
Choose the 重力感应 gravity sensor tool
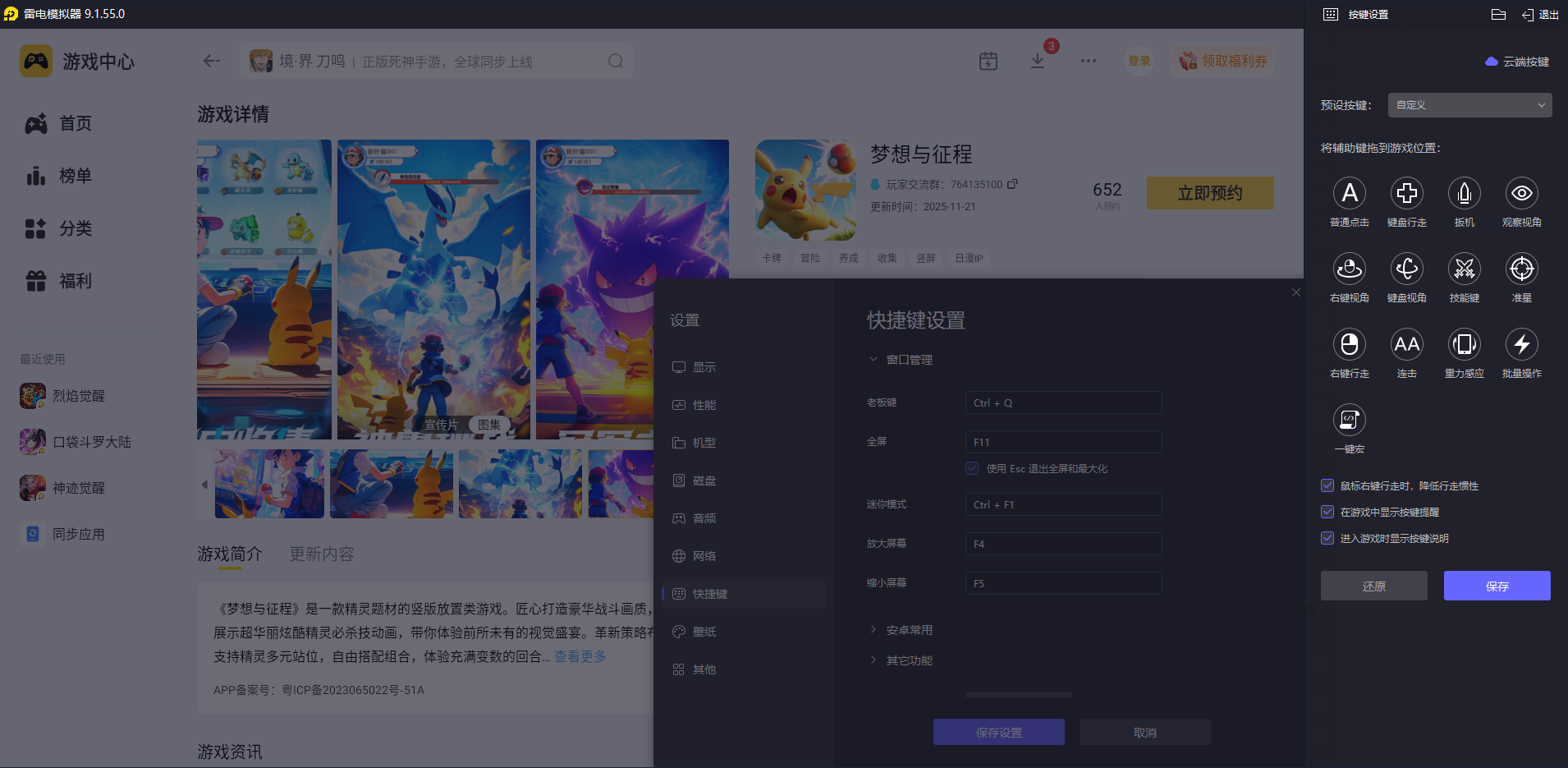1465,345
